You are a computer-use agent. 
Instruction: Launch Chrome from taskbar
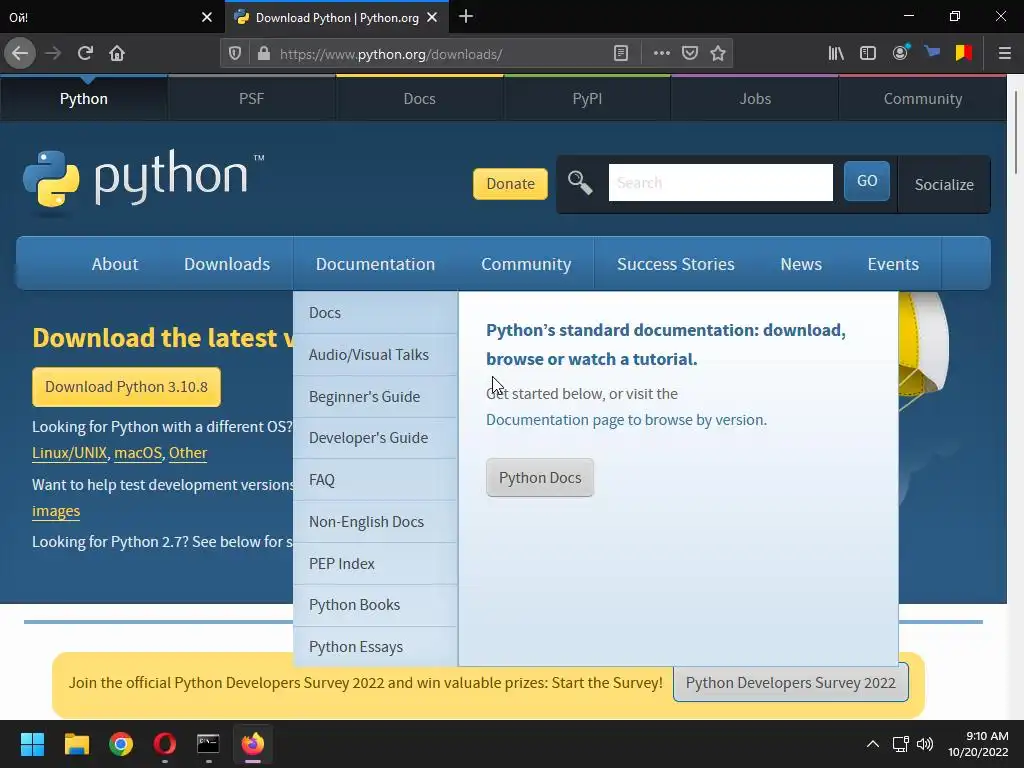121,744
